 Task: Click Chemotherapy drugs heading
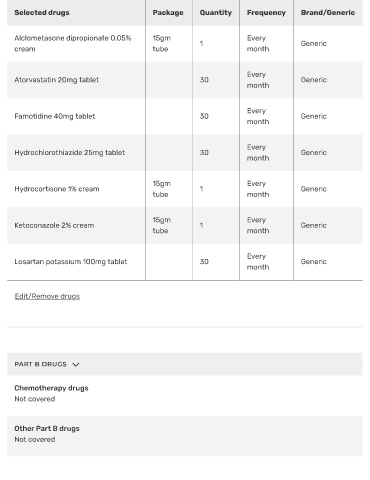pyautogui.click(x=51, y=388)
